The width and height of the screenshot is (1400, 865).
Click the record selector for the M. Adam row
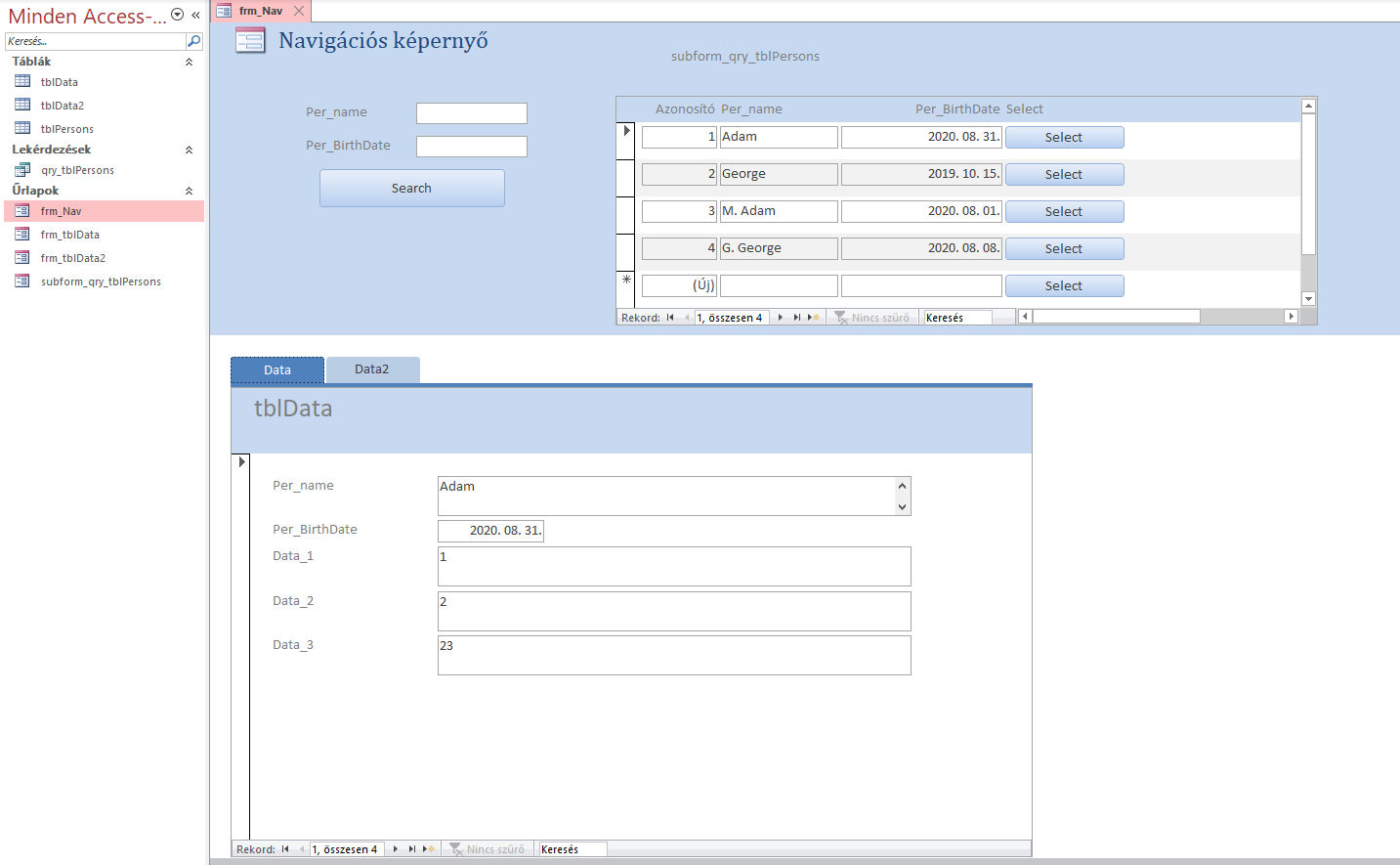[626, 215]
